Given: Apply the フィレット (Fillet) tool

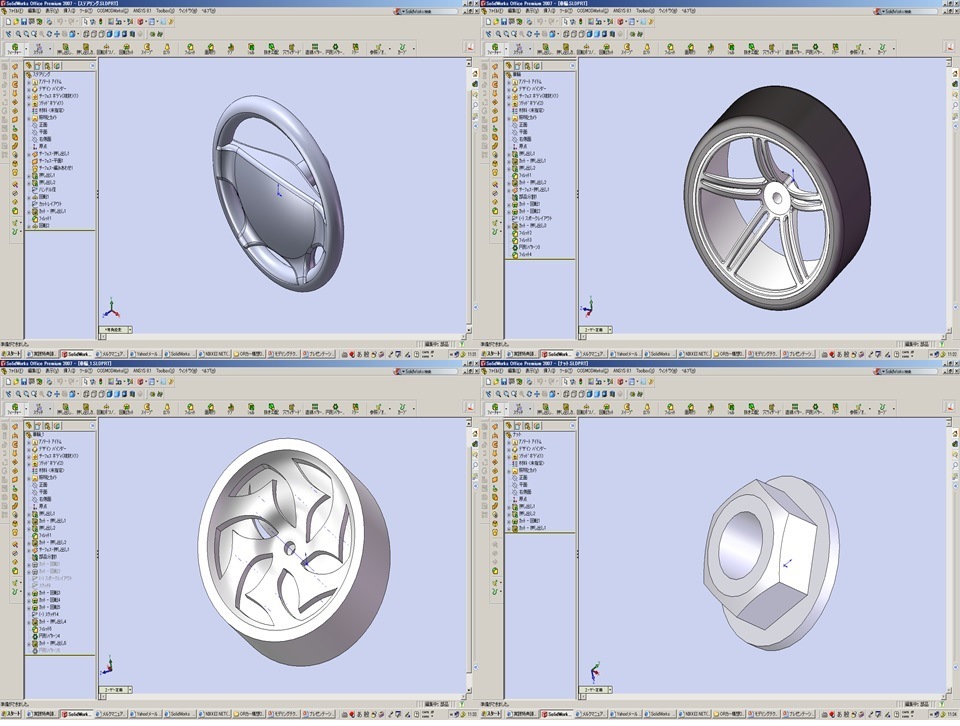Looking at the screenshot, I should [190, 44].
